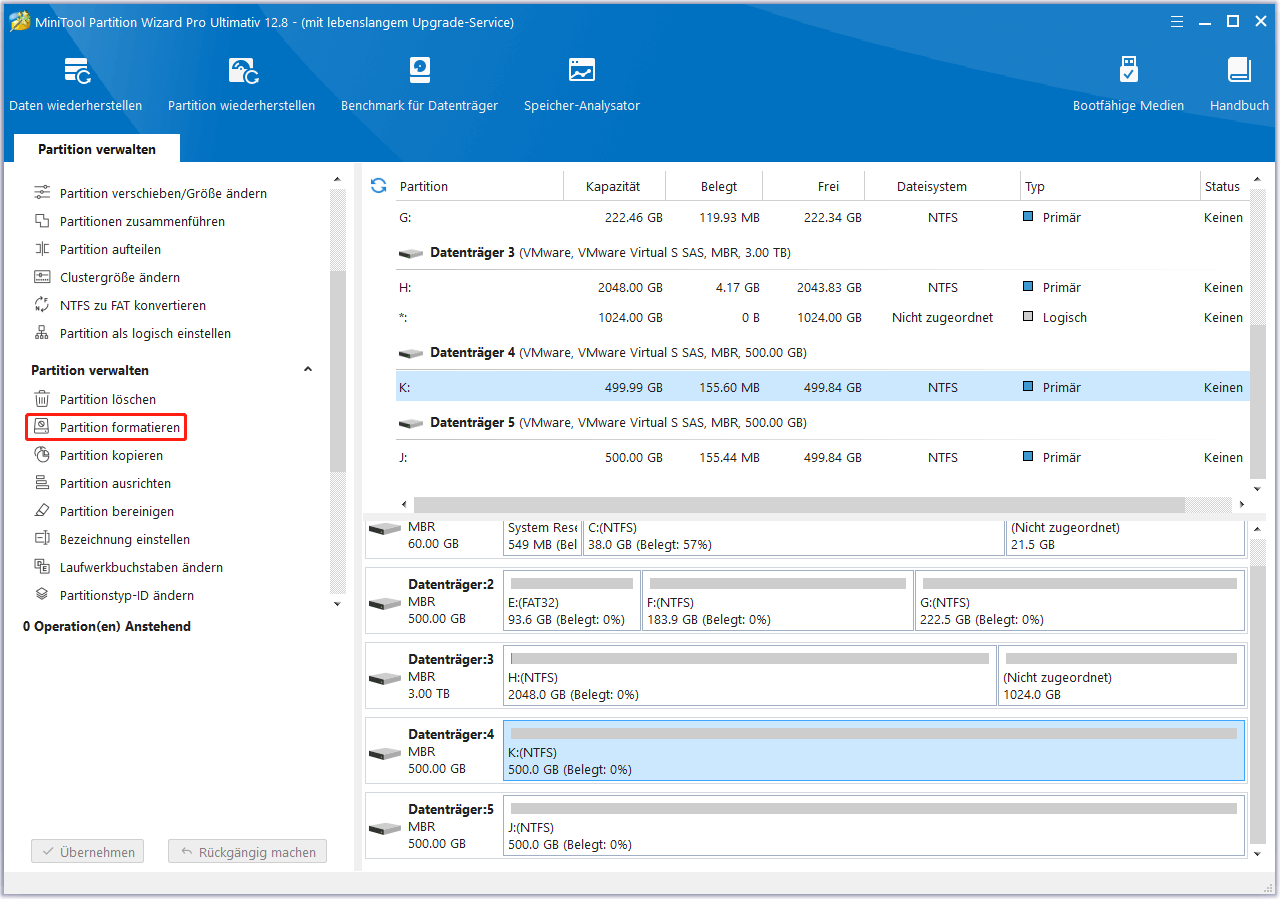The height and width of the screenshot is (899, 1280).
Task: Select the J: row in the partition table
Action: coord(822,457)
